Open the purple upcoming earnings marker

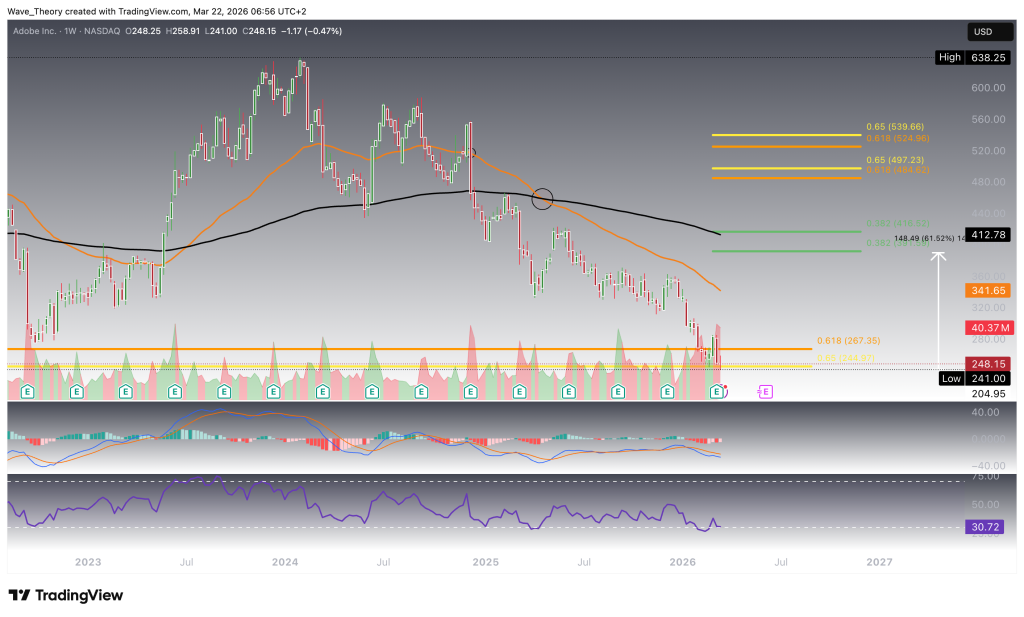tap(765, 392)
